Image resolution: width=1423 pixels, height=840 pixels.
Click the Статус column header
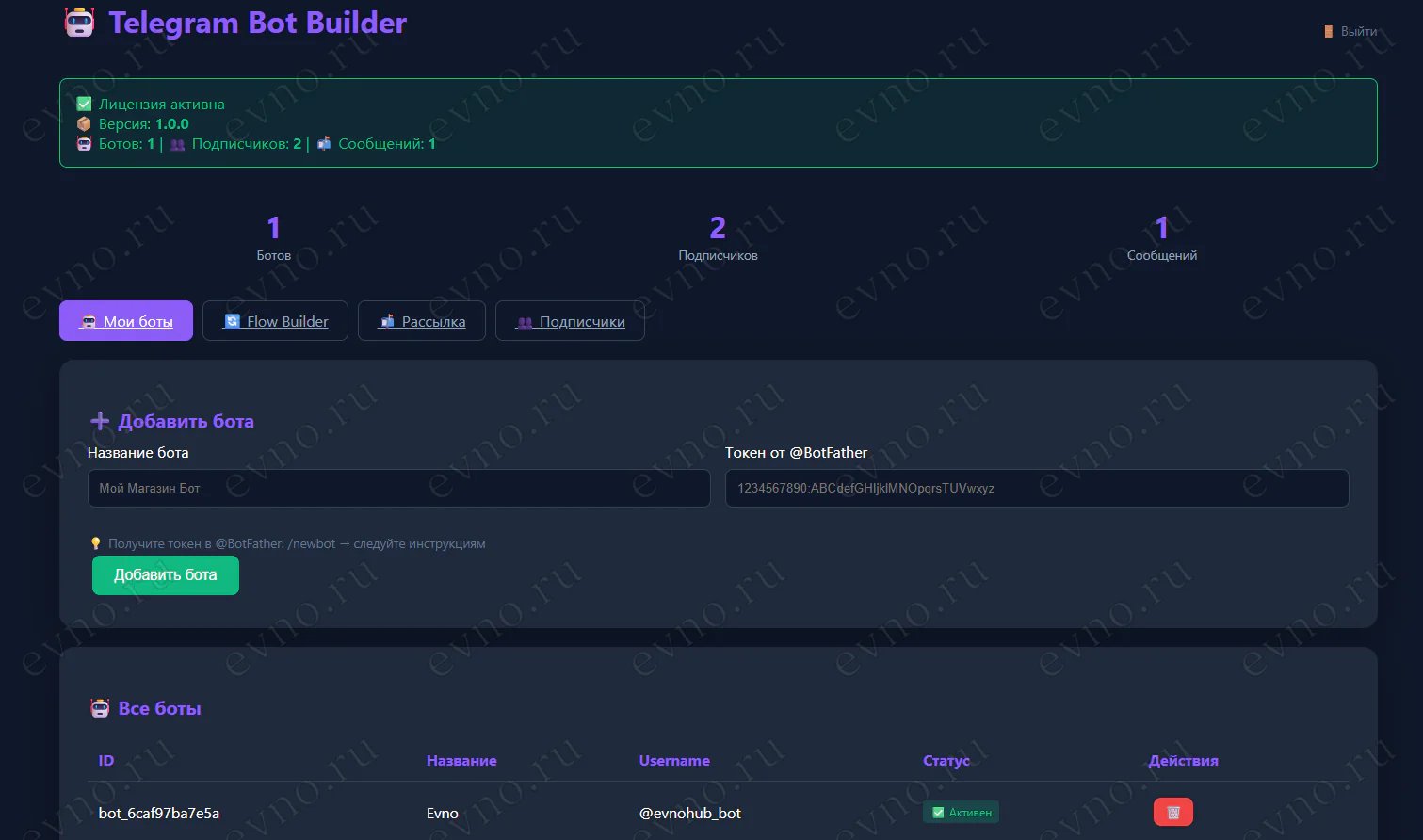(x=946, y=761)
